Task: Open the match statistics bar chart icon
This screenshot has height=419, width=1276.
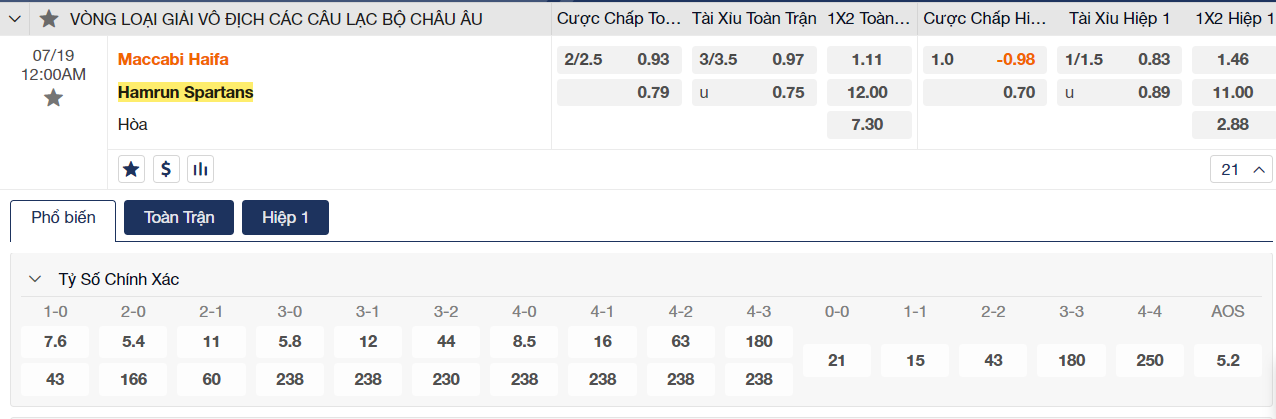Action: 201,169
